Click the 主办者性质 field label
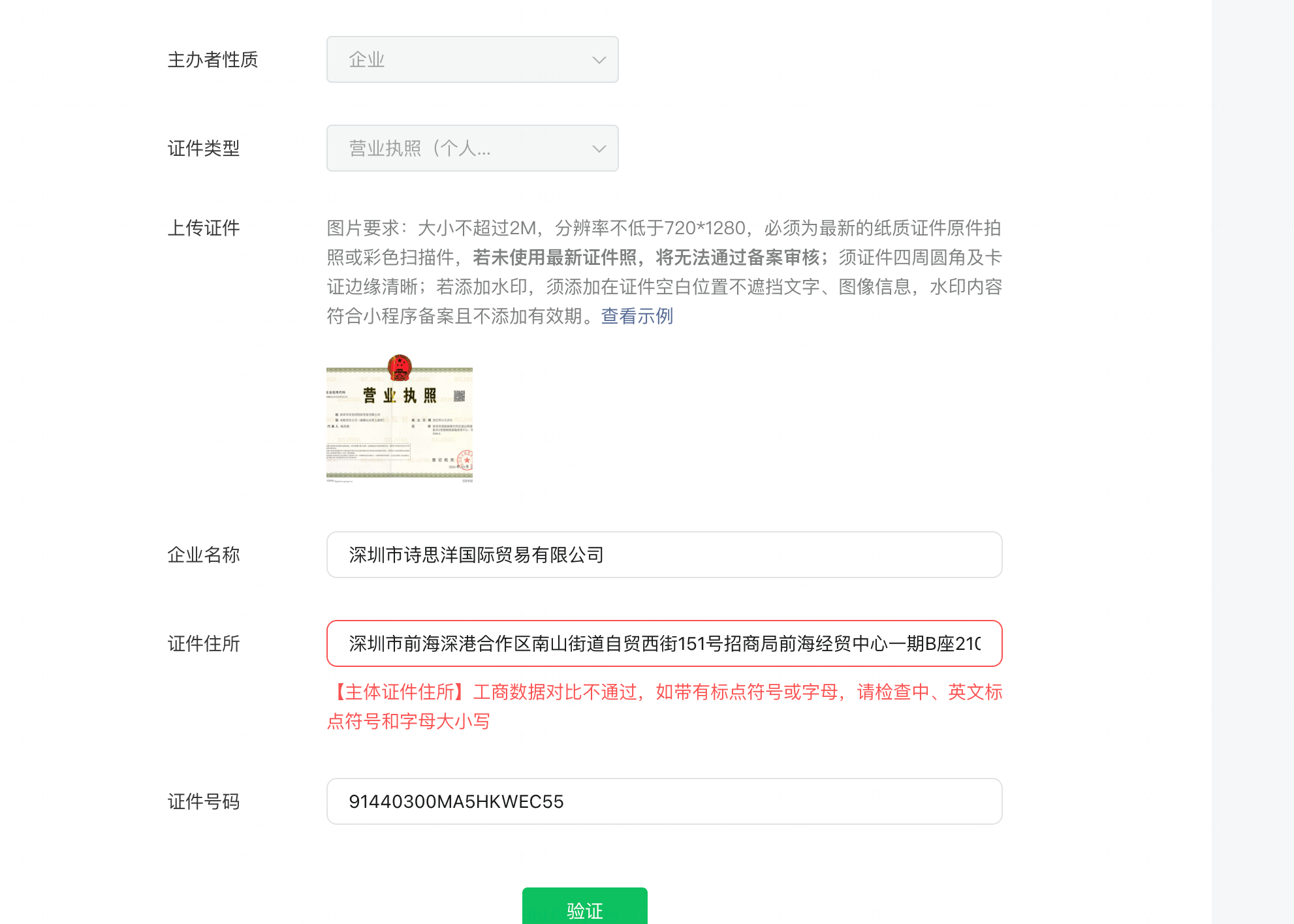The image size is (1294, 924). (213, 60)
